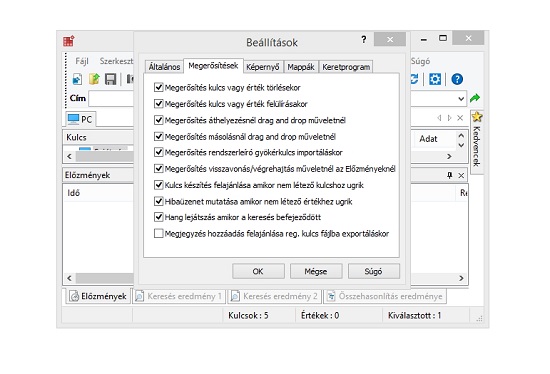Click next tab right arrow in main window
The width and height of the screenshot is (550, 374).
point(450,118)
